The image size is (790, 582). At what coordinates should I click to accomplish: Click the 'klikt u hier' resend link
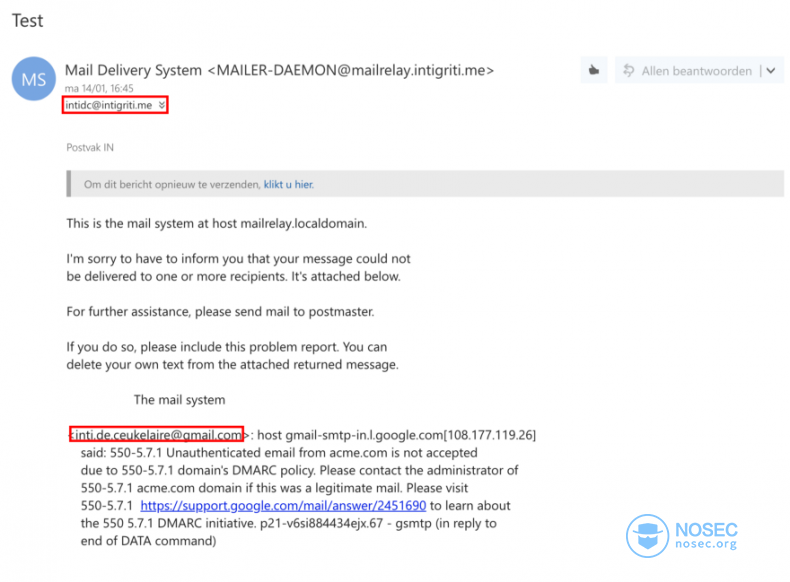289,184
